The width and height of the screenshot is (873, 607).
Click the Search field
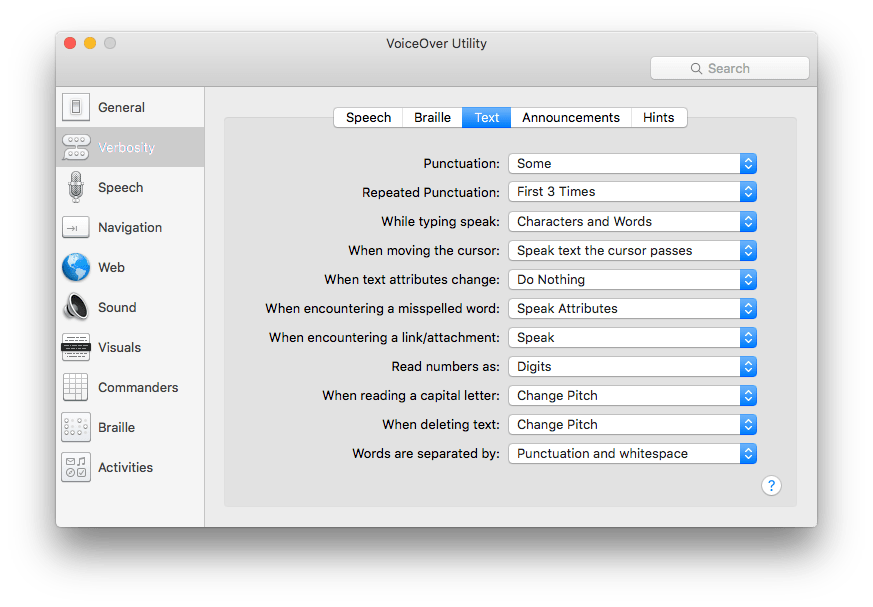(x=729, y=68)
